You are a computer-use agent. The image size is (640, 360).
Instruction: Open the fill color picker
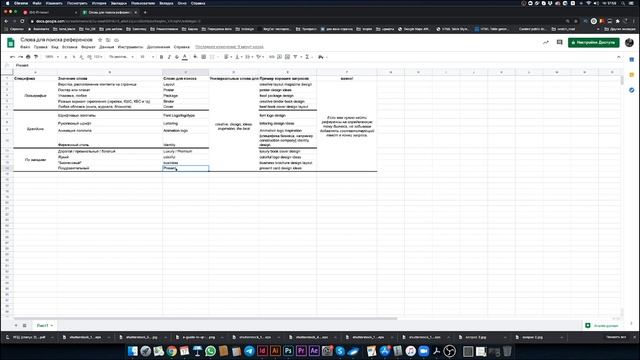tap(195, 57)
